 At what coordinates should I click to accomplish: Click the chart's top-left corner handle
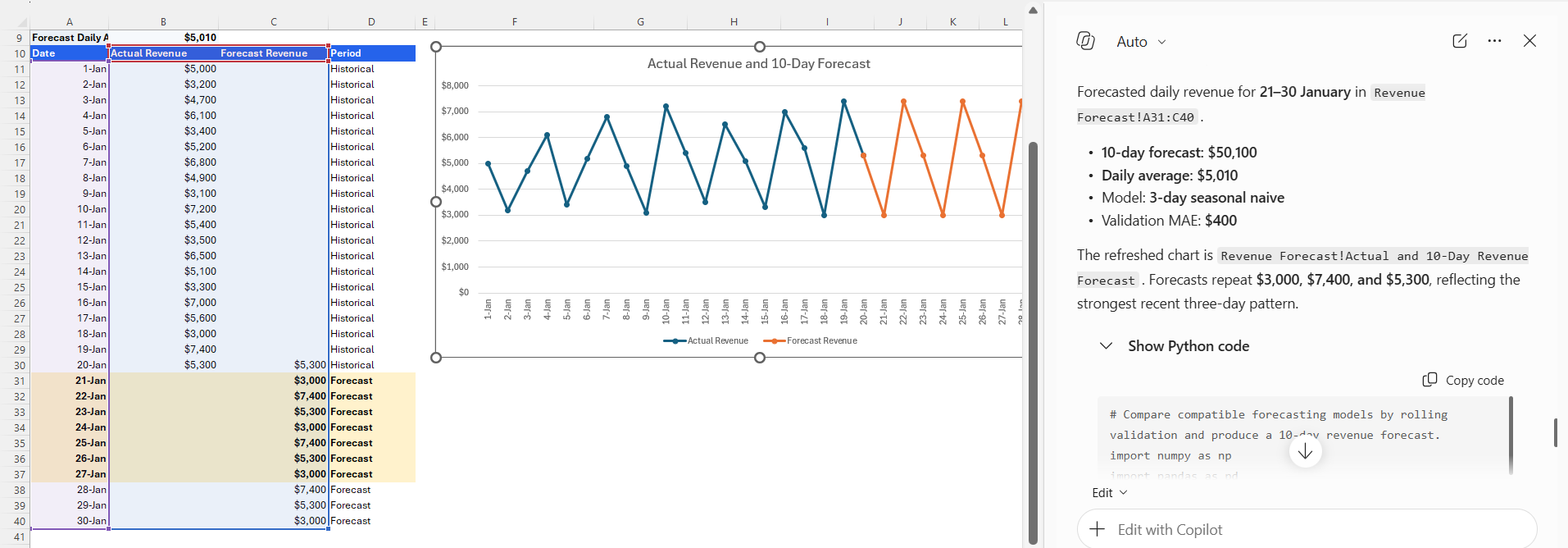[x=436, y=47]
